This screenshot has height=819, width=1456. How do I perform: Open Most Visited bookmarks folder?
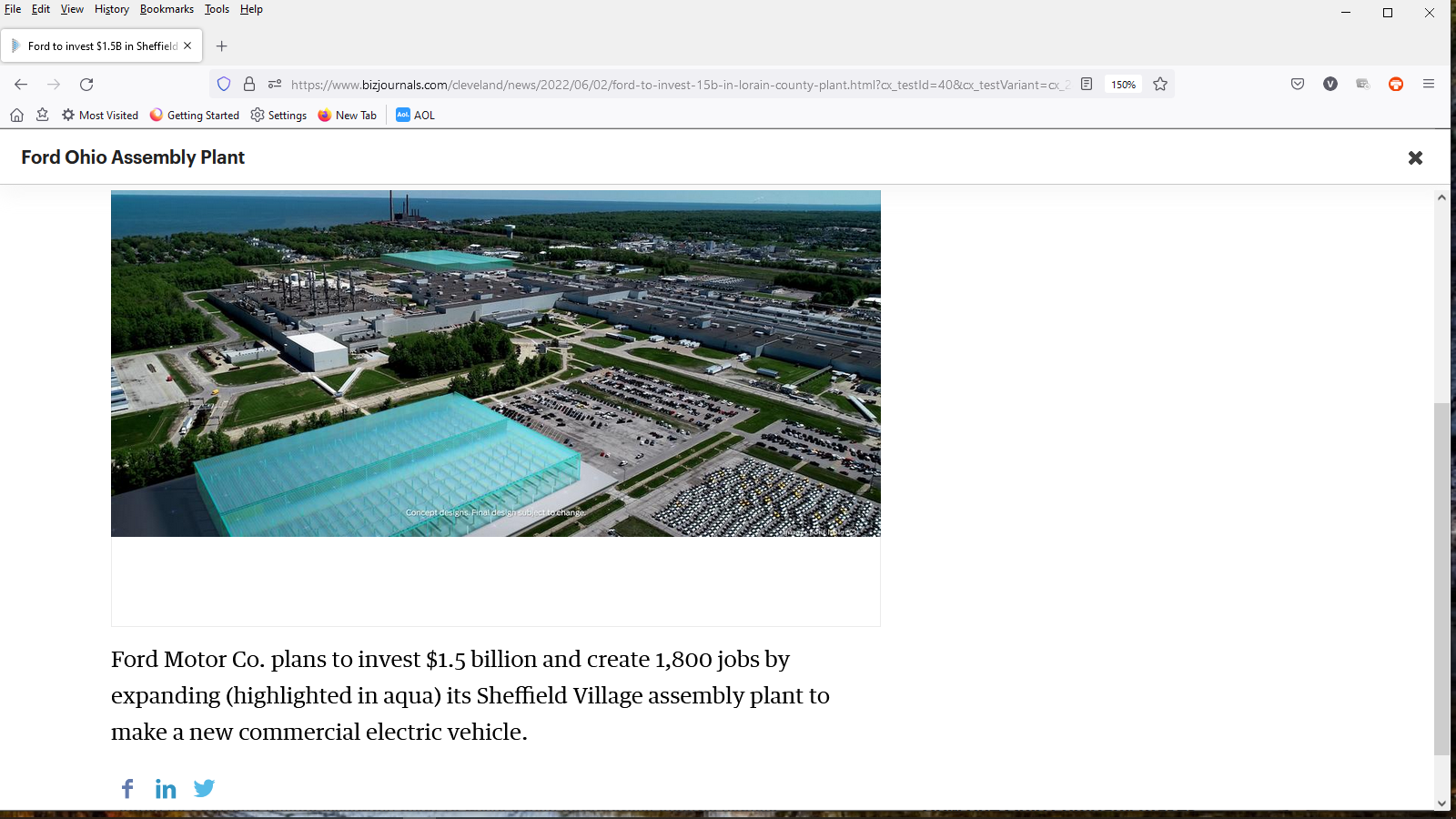[100, 116]
